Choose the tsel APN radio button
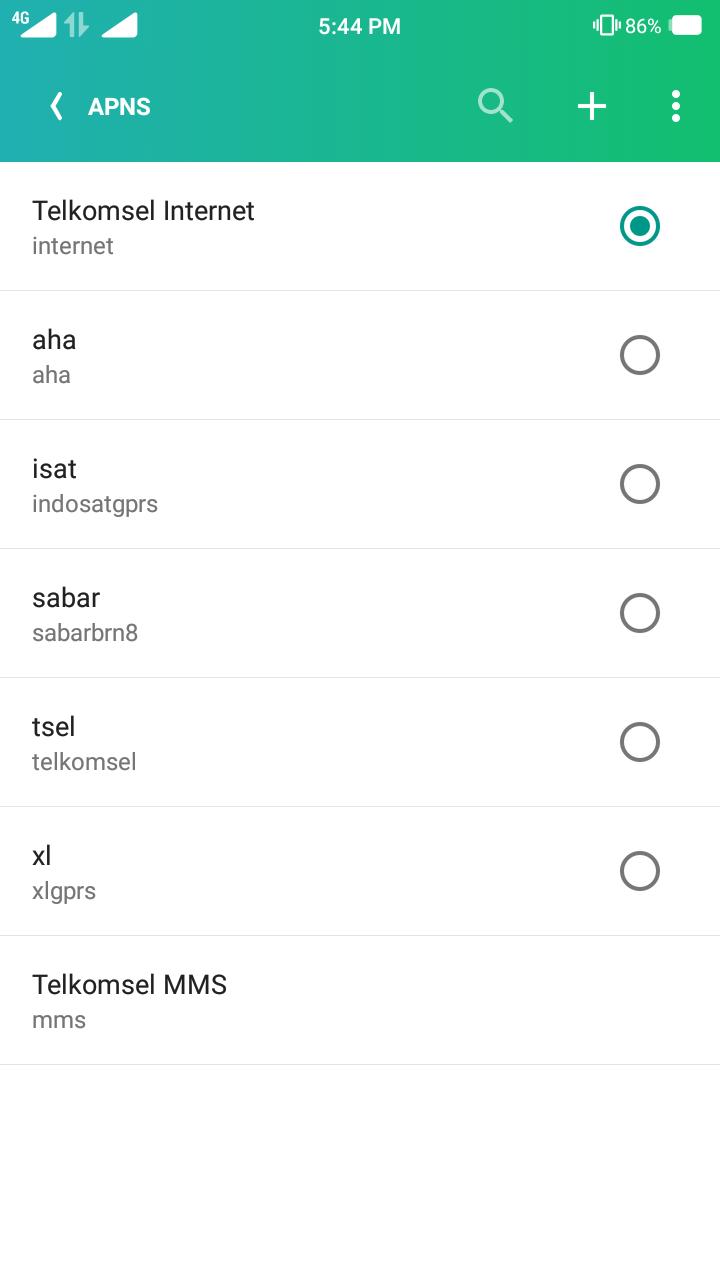The height and width of the screenshot is (1280, 720). [x=640, y=742]
